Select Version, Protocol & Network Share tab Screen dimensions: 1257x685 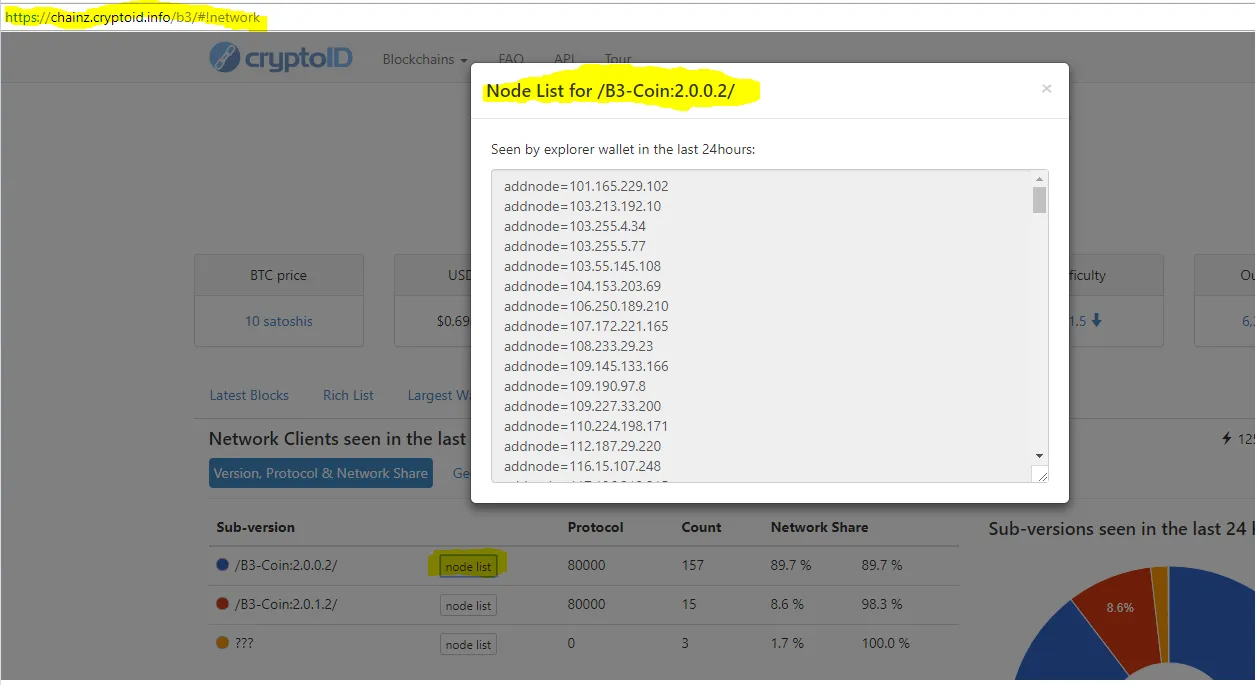tap(321, 473)
